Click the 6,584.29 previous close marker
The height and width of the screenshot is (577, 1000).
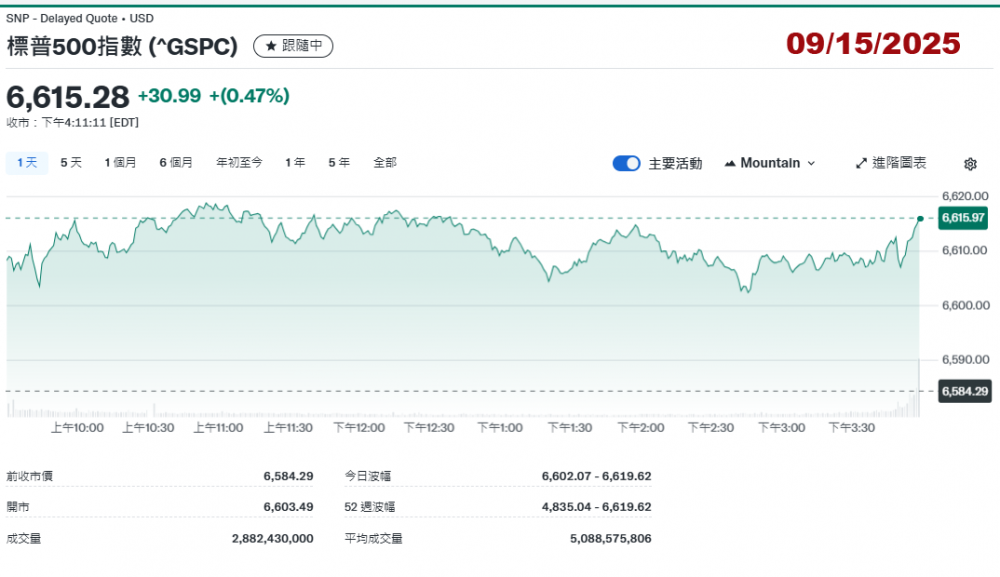(x=963, y=391)
